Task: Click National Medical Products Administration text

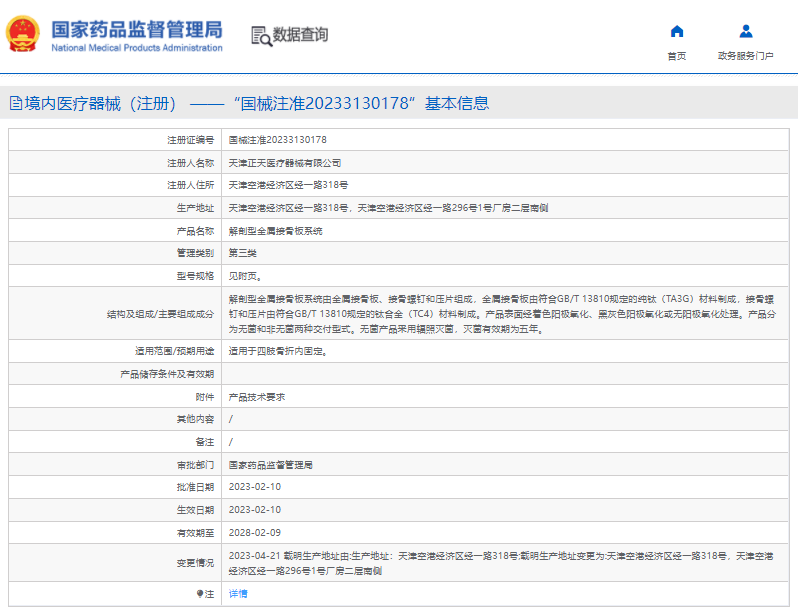Action: (x=137, y=48)
